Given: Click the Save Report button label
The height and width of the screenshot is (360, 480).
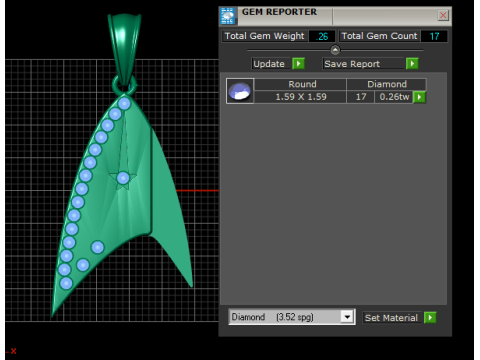Looking at the screenshot, I should (x=352, y=64).
